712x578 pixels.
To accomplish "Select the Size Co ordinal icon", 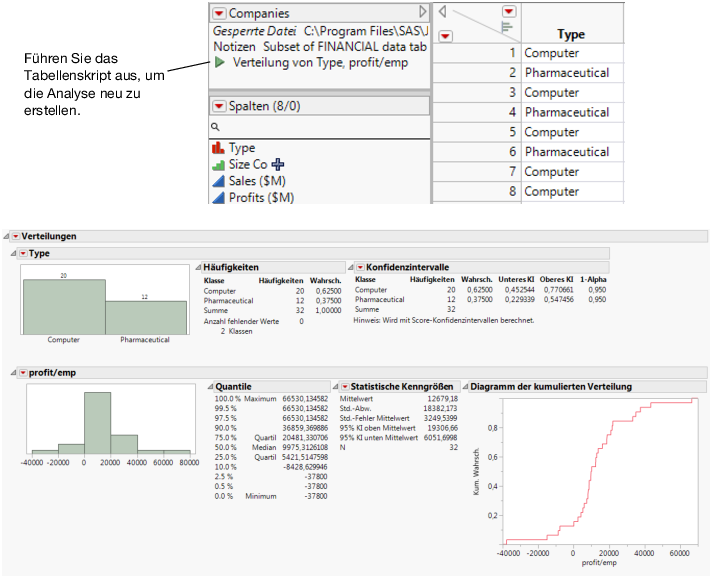I will [218, 164].
